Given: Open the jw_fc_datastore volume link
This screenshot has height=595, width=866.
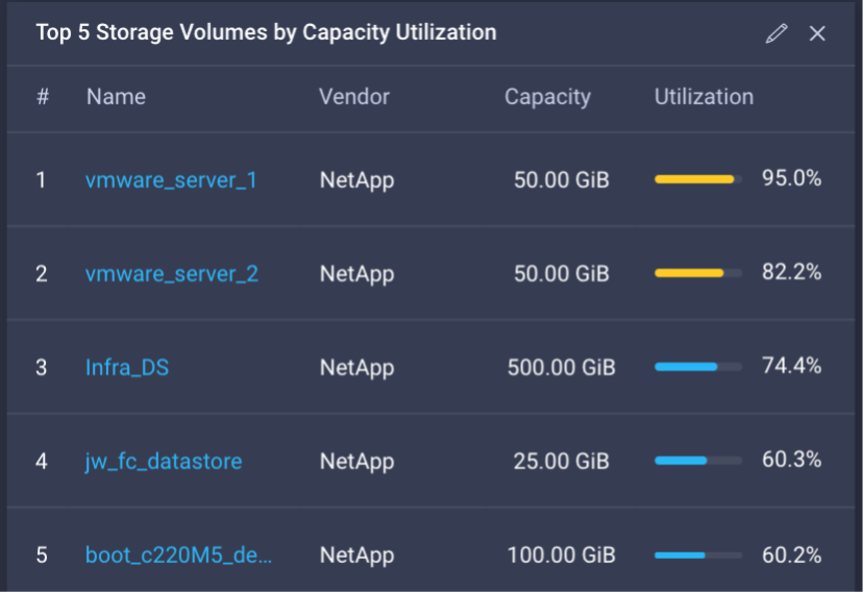Looking at the screenshot, I should (164, 462).
